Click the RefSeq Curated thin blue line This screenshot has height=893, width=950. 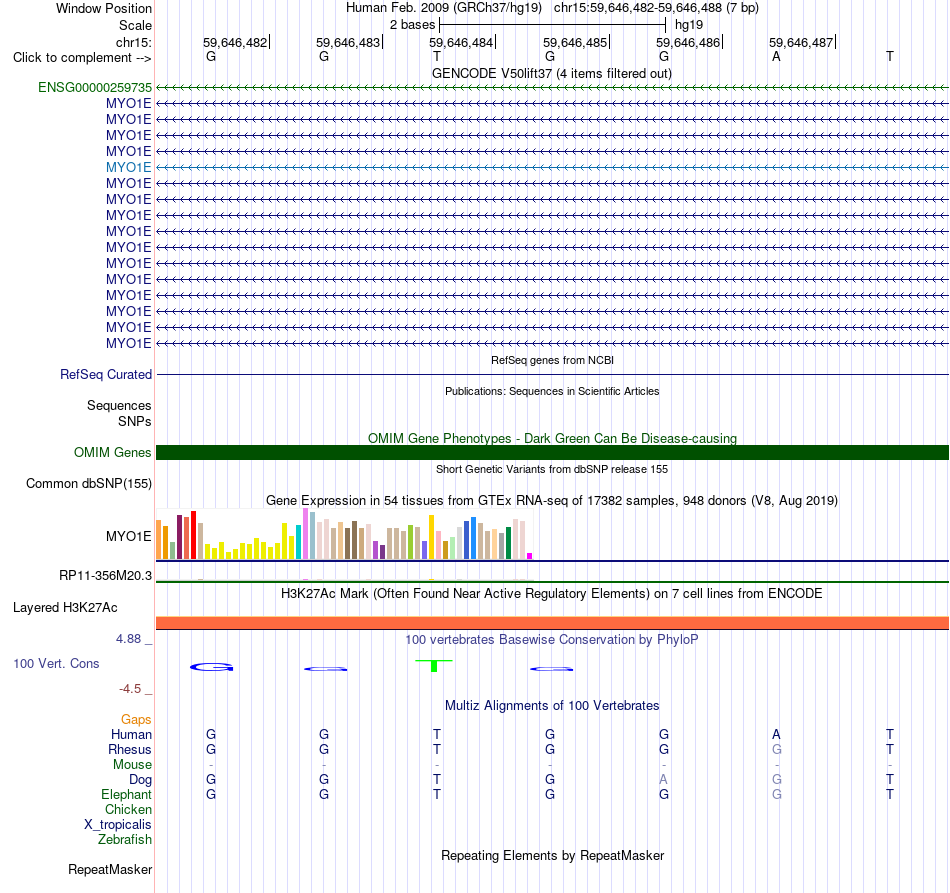point(552,374)
